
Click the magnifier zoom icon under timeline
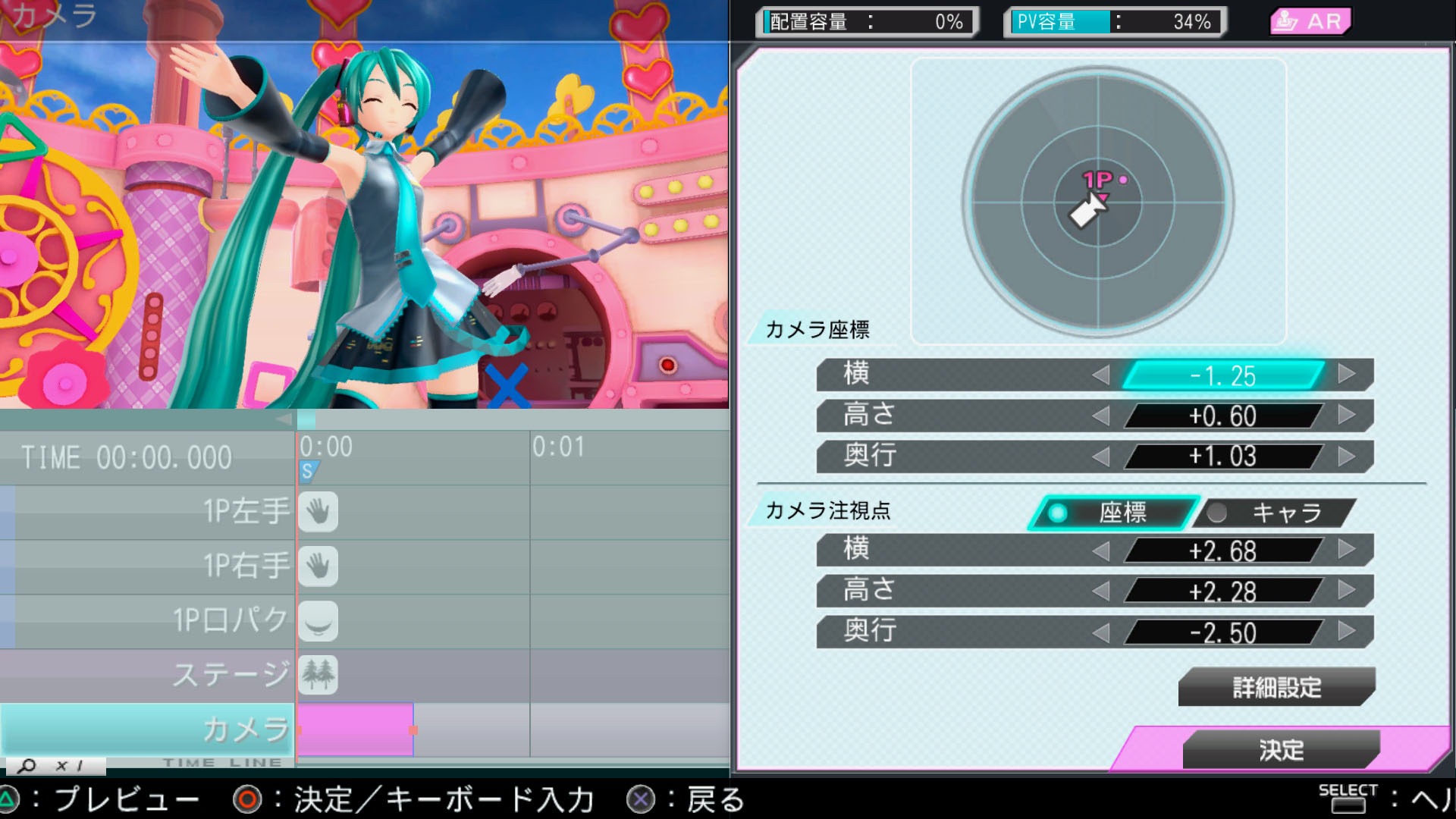click(27, 766)
